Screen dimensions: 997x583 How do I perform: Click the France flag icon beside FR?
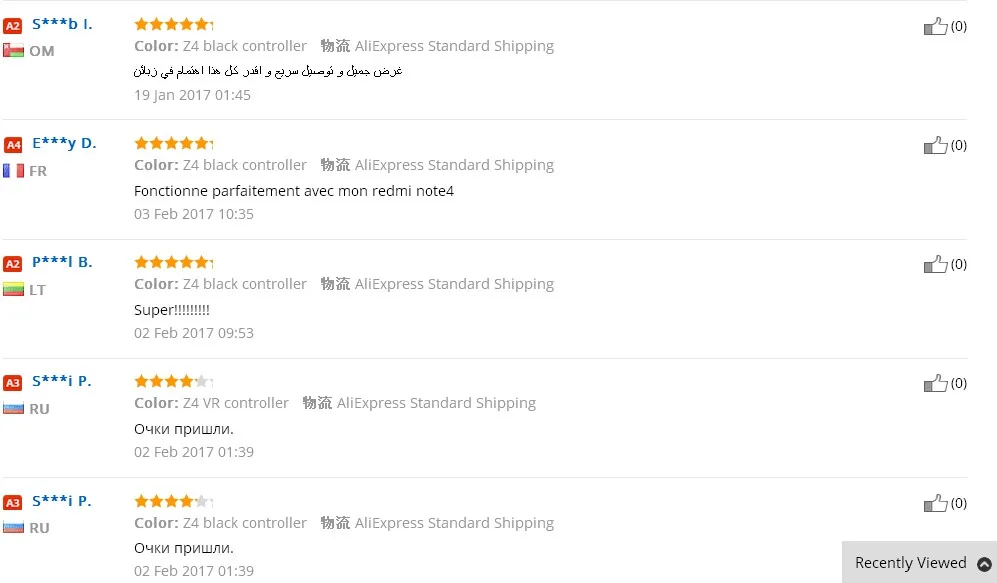click(13, 171)
